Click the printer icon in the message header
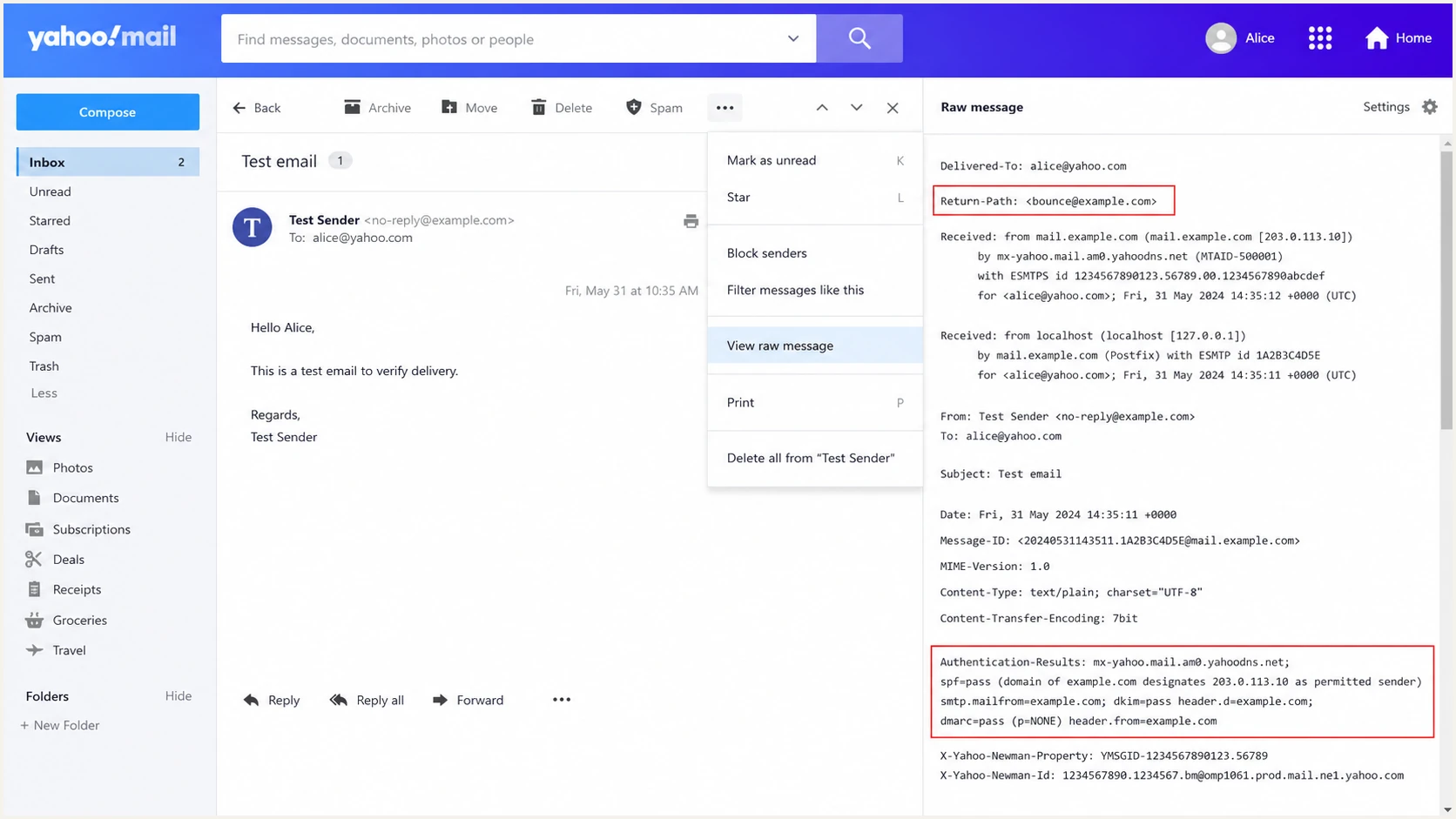1456x819 pixels. click(691, 221)
